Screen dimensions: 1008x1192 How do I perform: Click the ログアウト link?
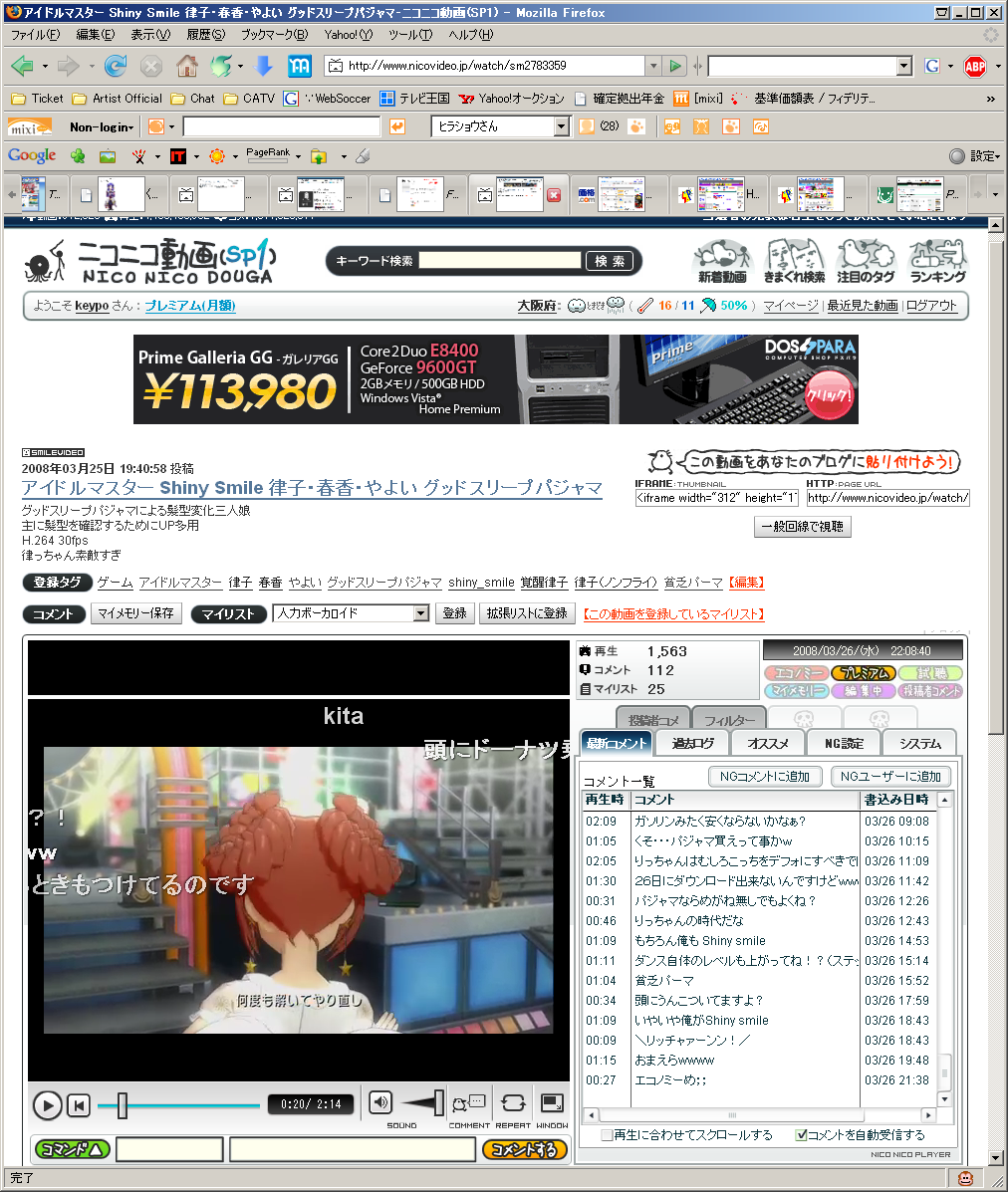pos(931,305)
